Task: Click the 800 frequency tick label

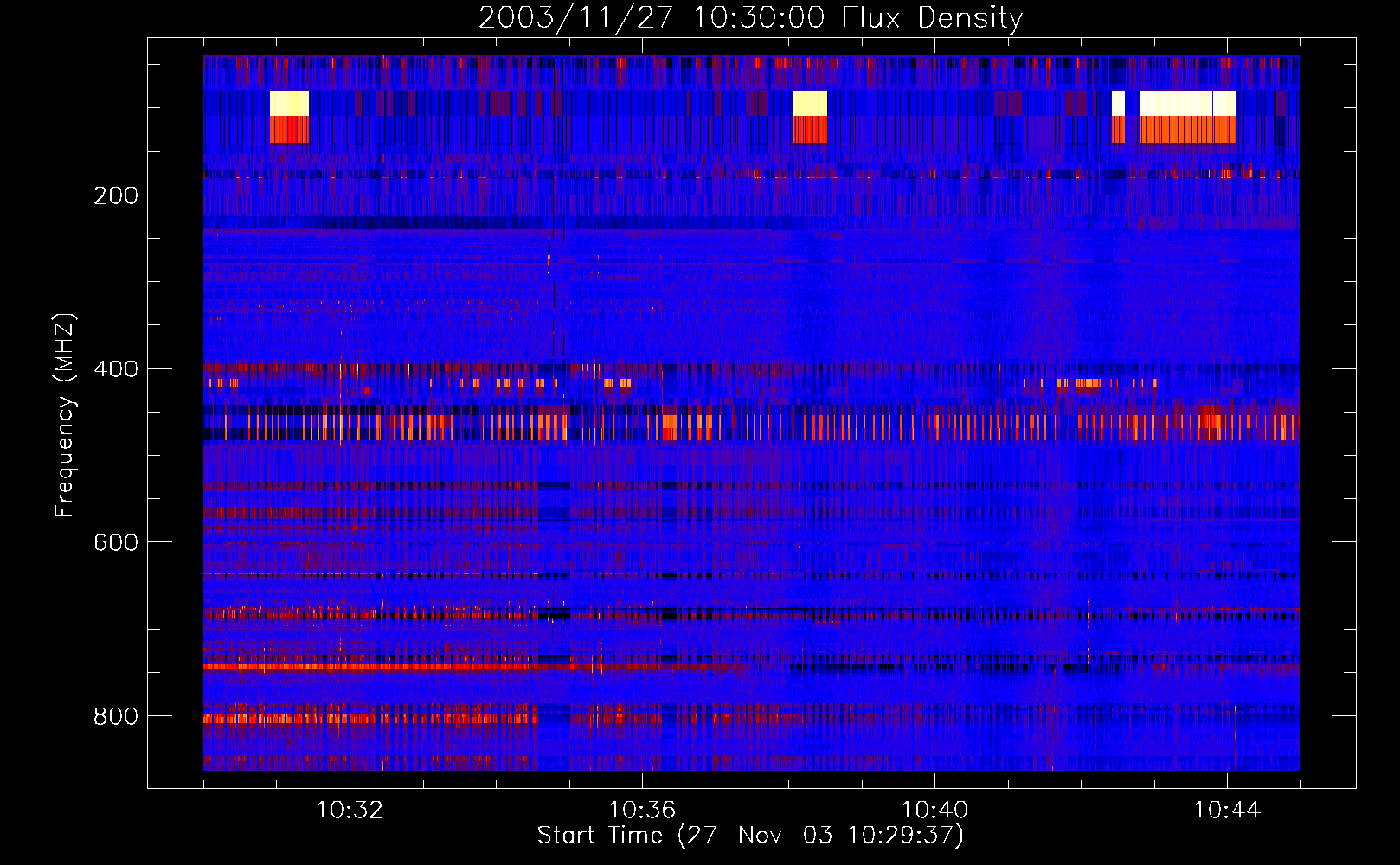Action: [x=116, y=716]
